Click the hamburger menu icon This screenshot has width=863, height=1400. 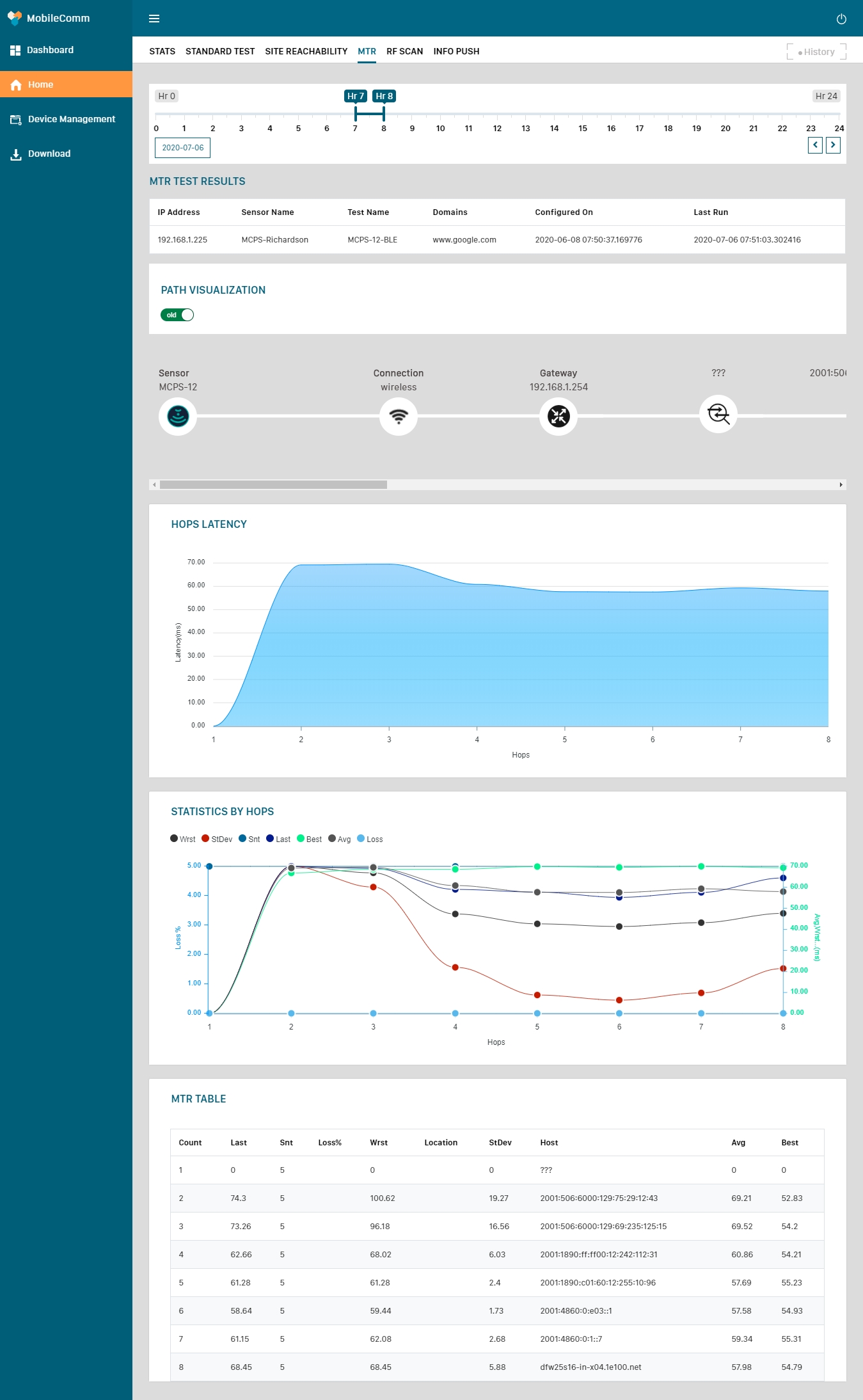click(x=154, y=19)
